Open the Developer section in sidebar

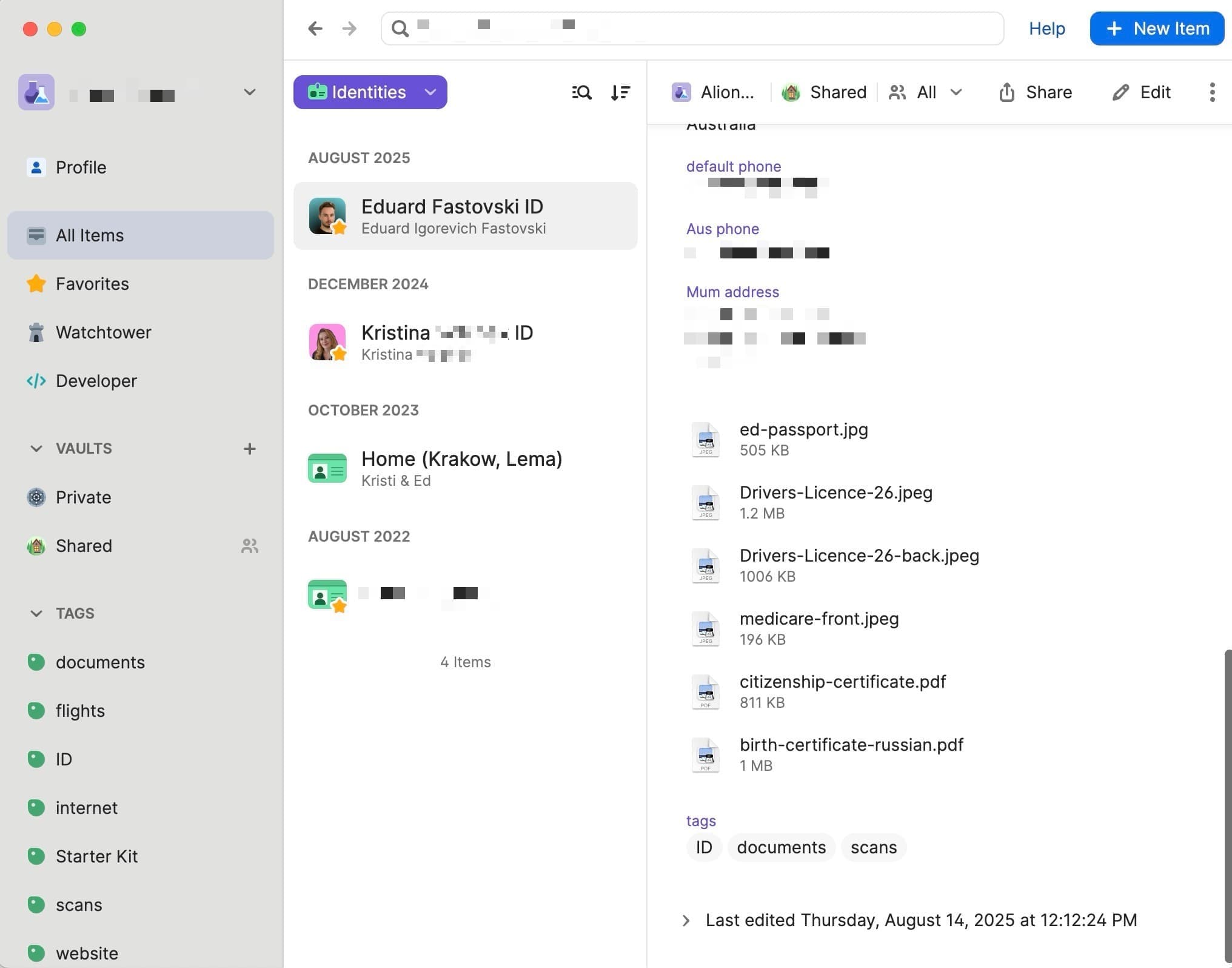tap(96, 381)
